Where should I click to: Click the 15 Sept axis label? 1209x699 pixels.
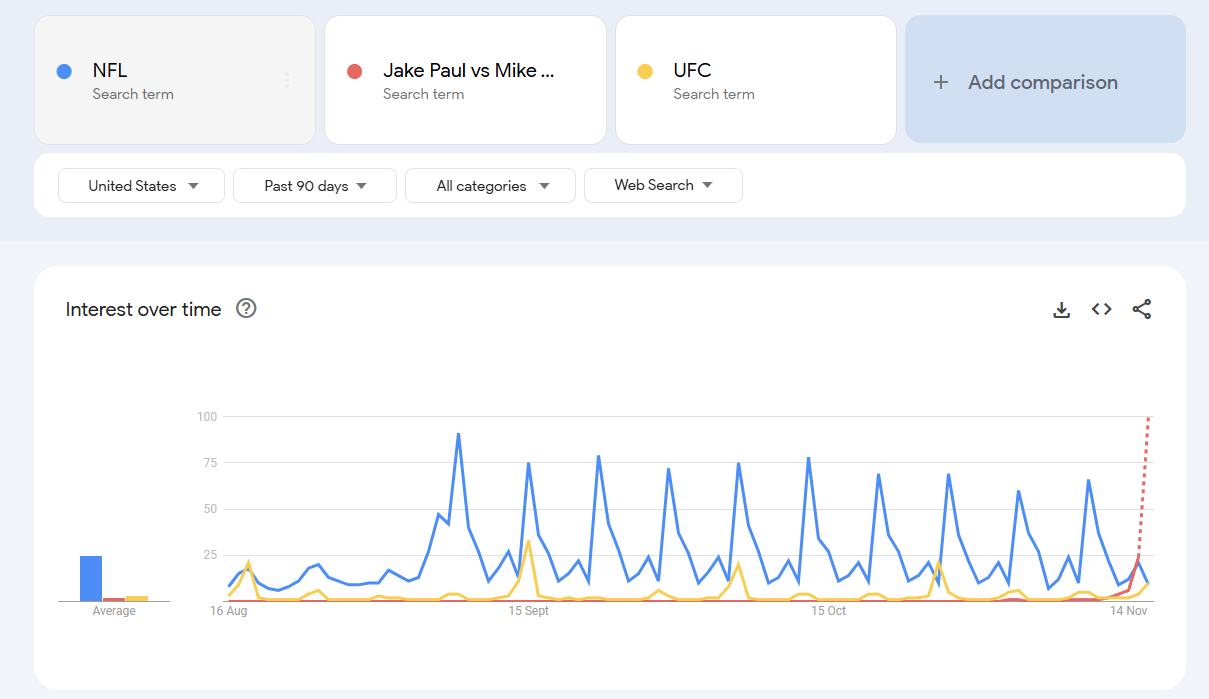(529, 611)
